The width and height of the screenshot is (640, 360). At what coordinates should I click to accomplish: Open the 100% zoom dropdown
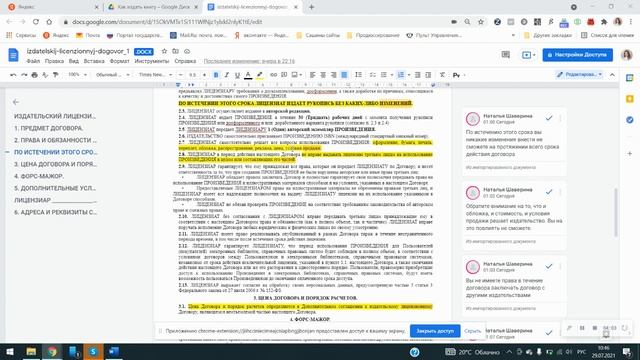78,75
